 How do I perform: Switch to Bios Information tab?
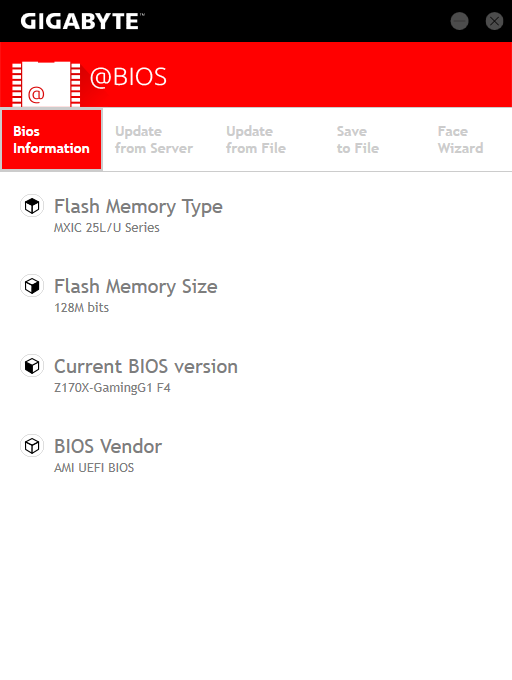pos(52,140)
